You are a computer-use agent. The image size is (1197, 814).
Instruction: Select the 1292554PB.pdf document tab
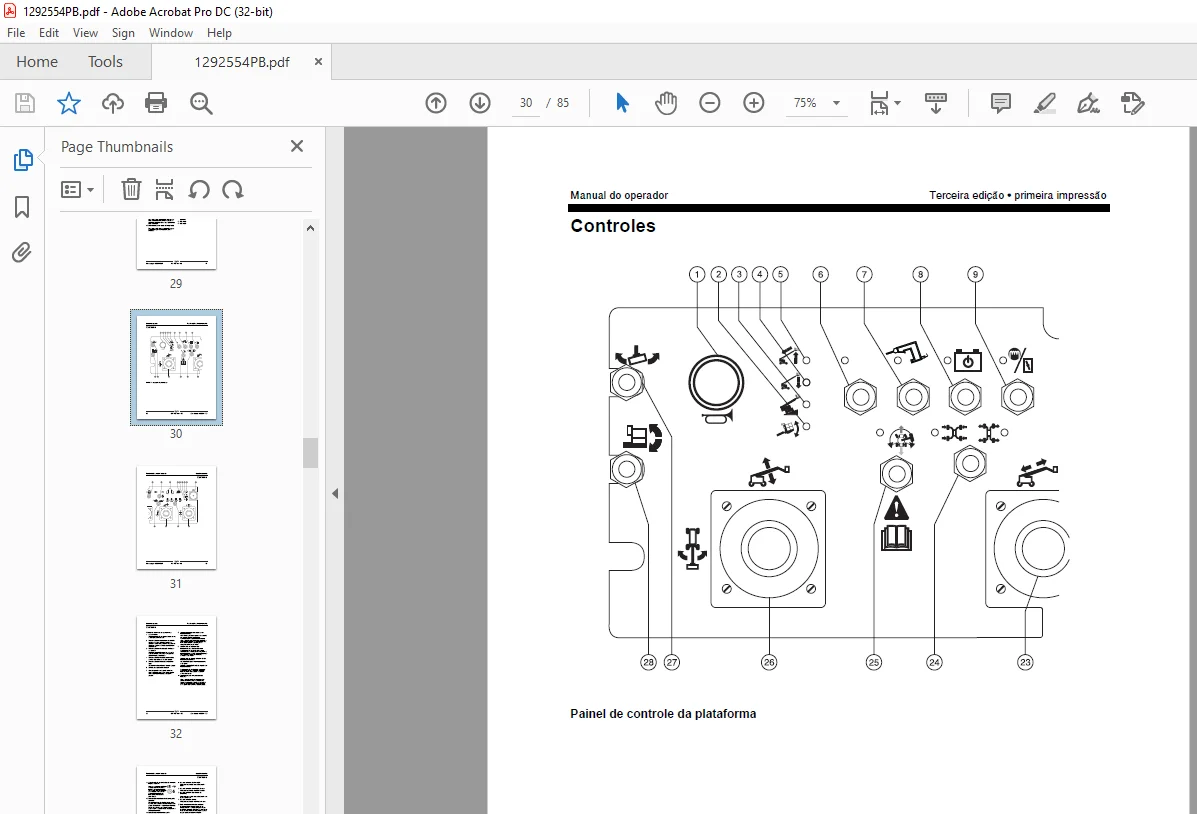pos(241,63)
